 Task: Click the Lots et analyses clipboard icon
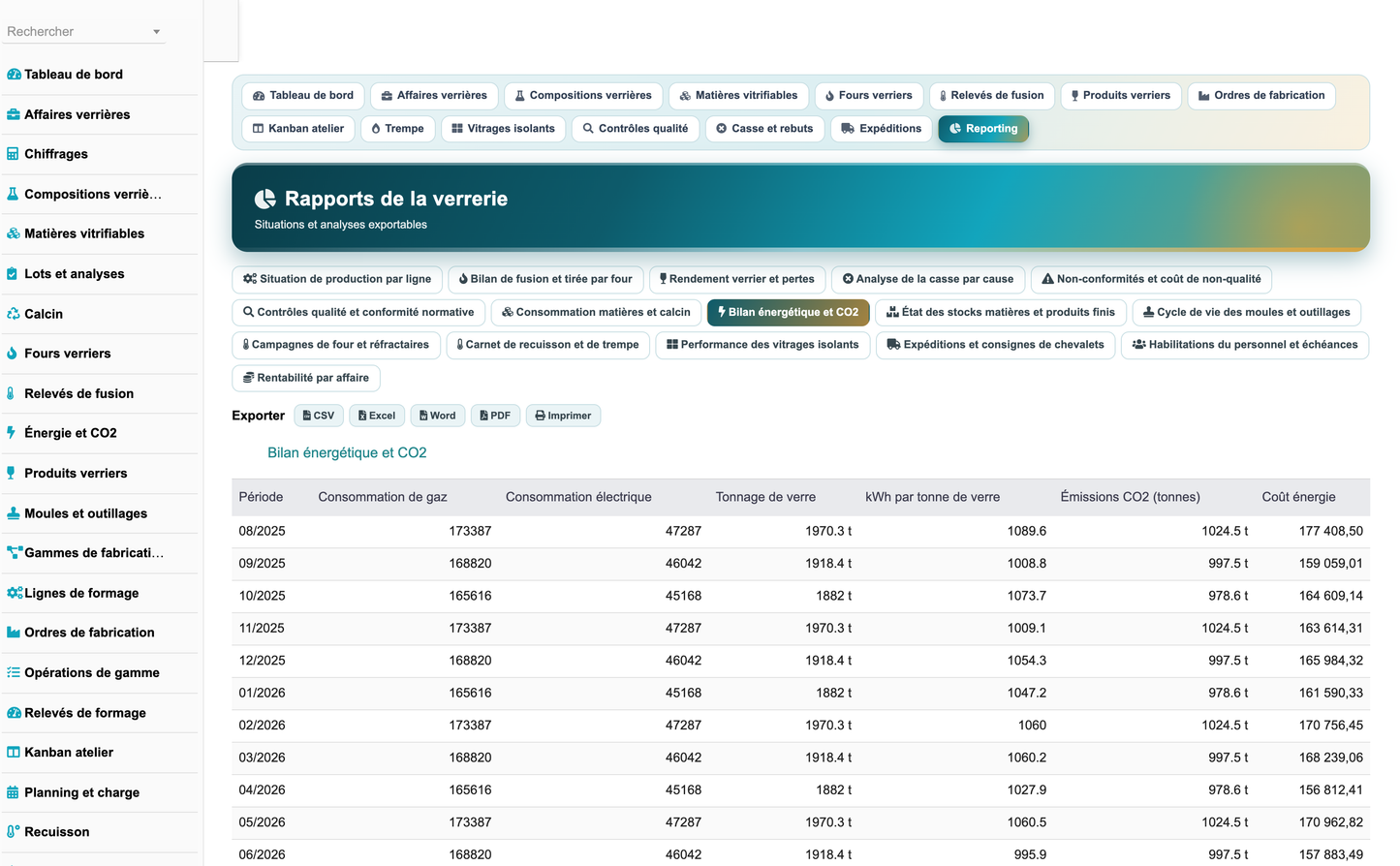pyautogui.click(x=12, y=274)
